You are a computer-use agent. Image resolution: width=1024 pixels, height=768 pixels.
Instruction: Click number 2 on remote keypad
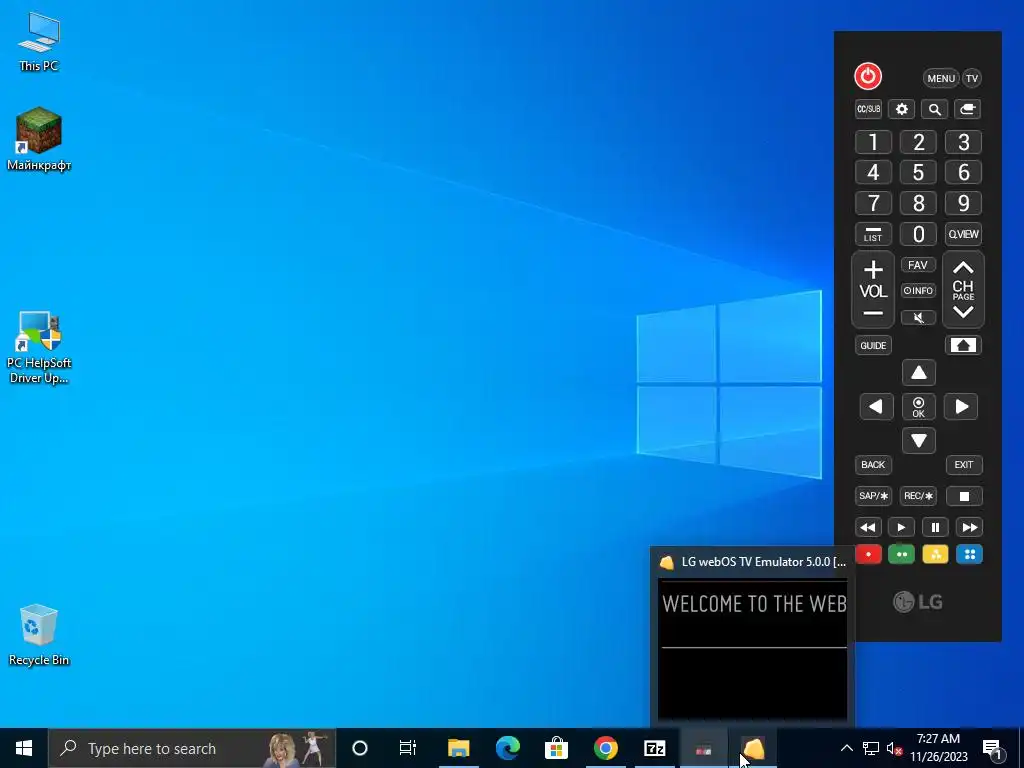coord(918,142)
